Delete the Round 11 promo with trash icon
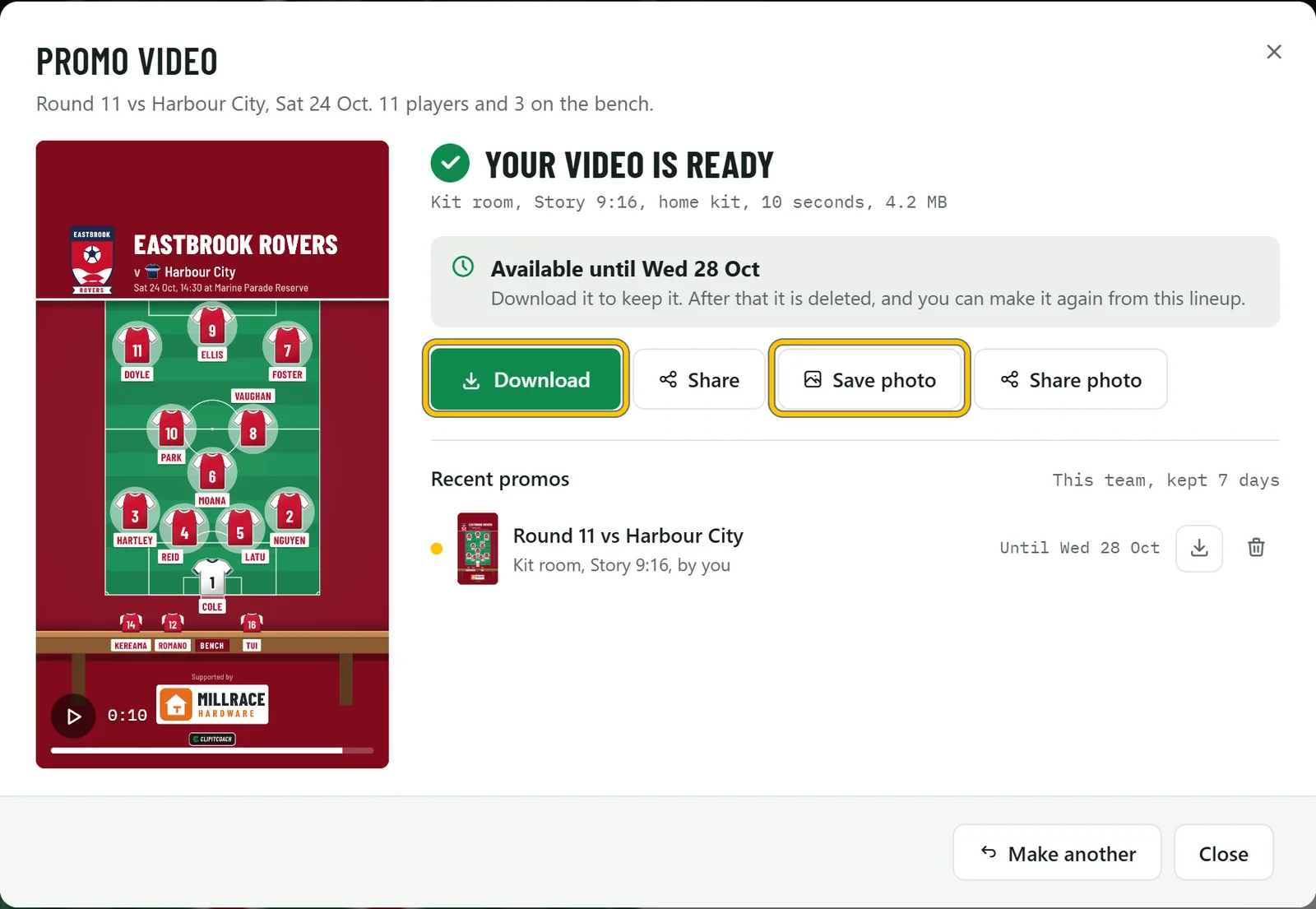1316x909 pixels. (1256, 548)
